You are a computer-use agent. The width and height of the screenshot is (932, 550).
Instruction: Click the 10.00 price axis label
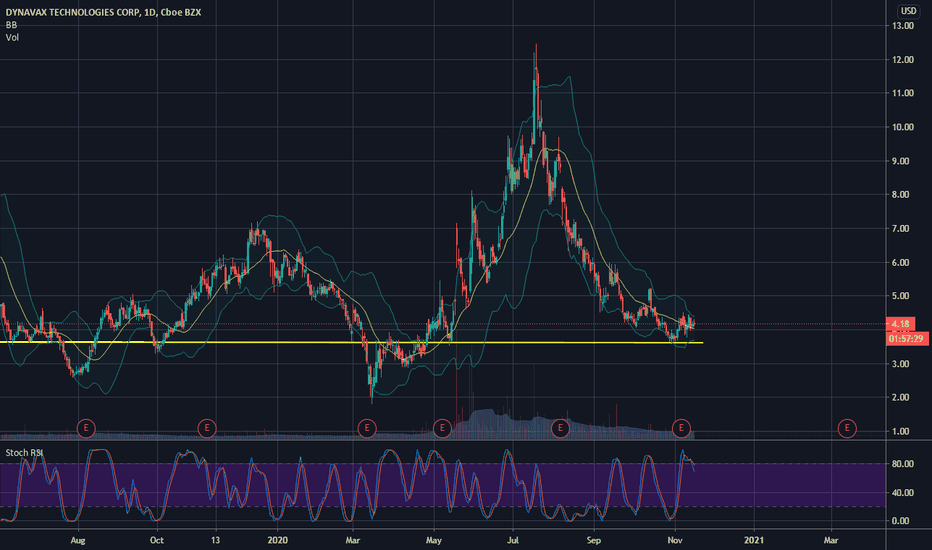pos(902,127)
